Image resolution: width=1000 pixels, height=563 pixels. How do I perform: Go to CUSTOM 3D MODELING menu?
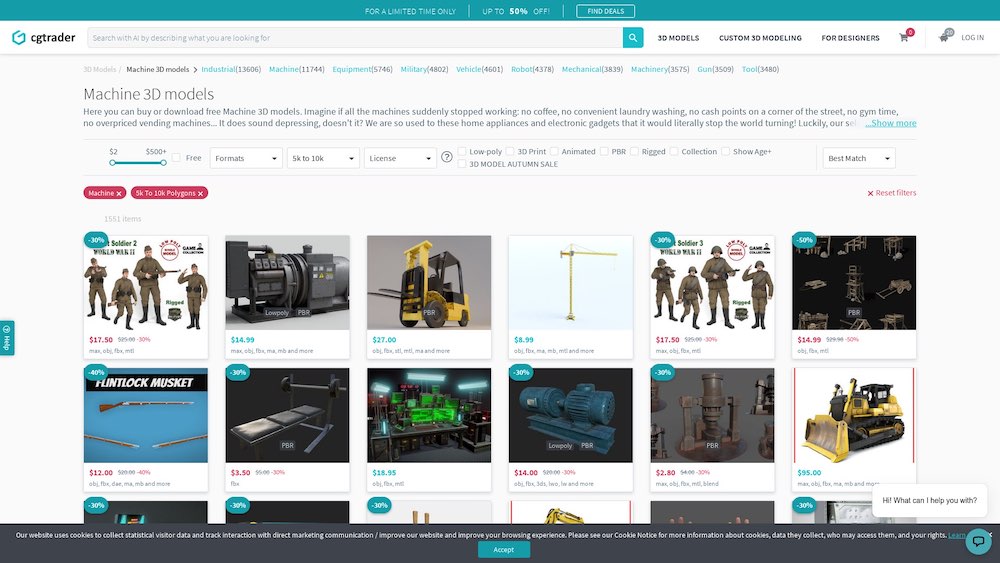coord(760,38)
